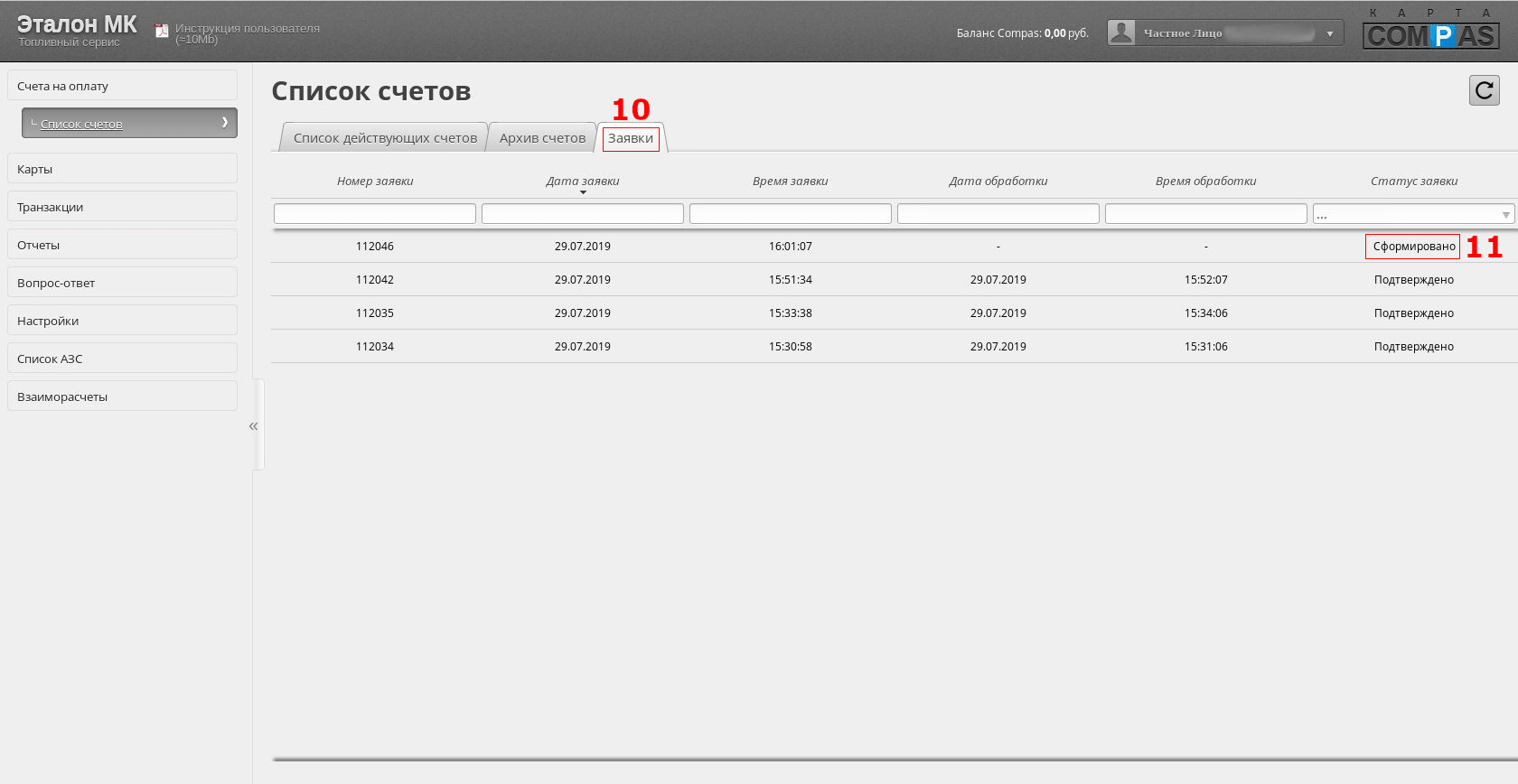
Task: Click the COMPAS card logo
Action: tap(1431, 29)
